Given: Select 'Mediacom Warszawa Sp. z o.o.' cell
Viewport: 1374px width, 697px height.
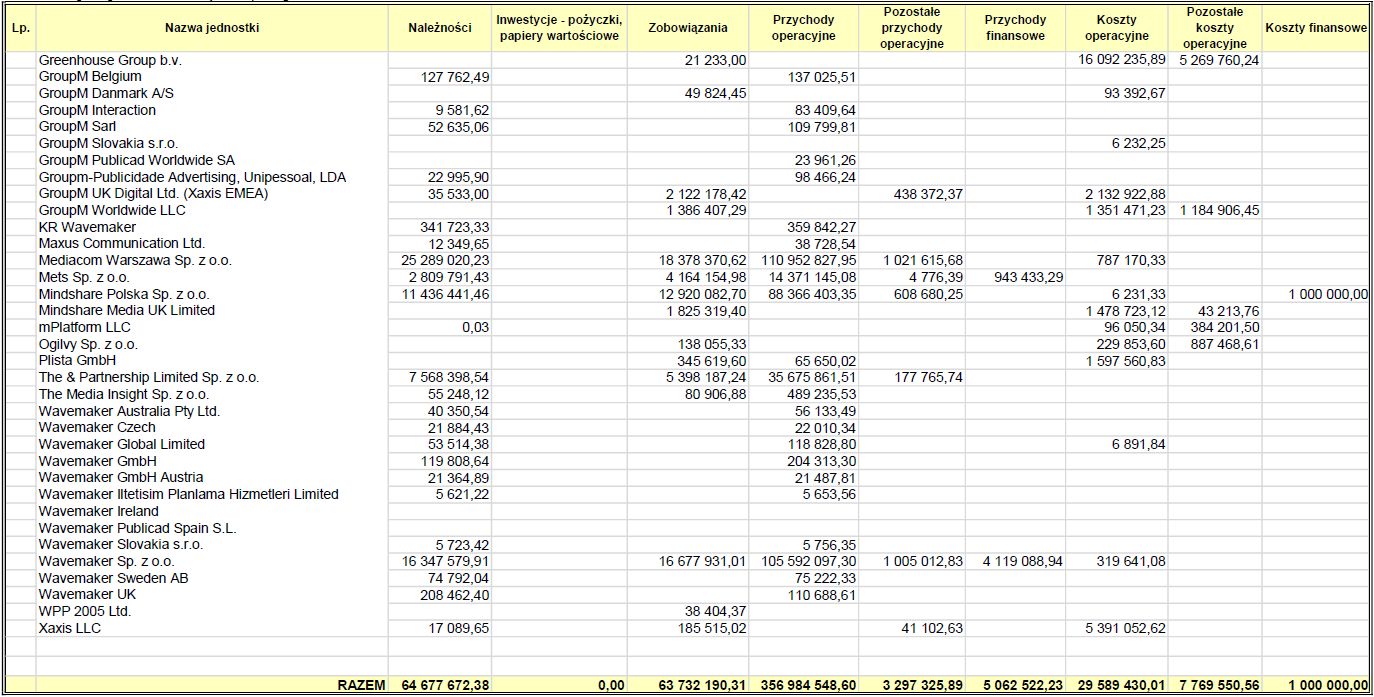Looking at the screenshot, I should (x=135, y=260).
